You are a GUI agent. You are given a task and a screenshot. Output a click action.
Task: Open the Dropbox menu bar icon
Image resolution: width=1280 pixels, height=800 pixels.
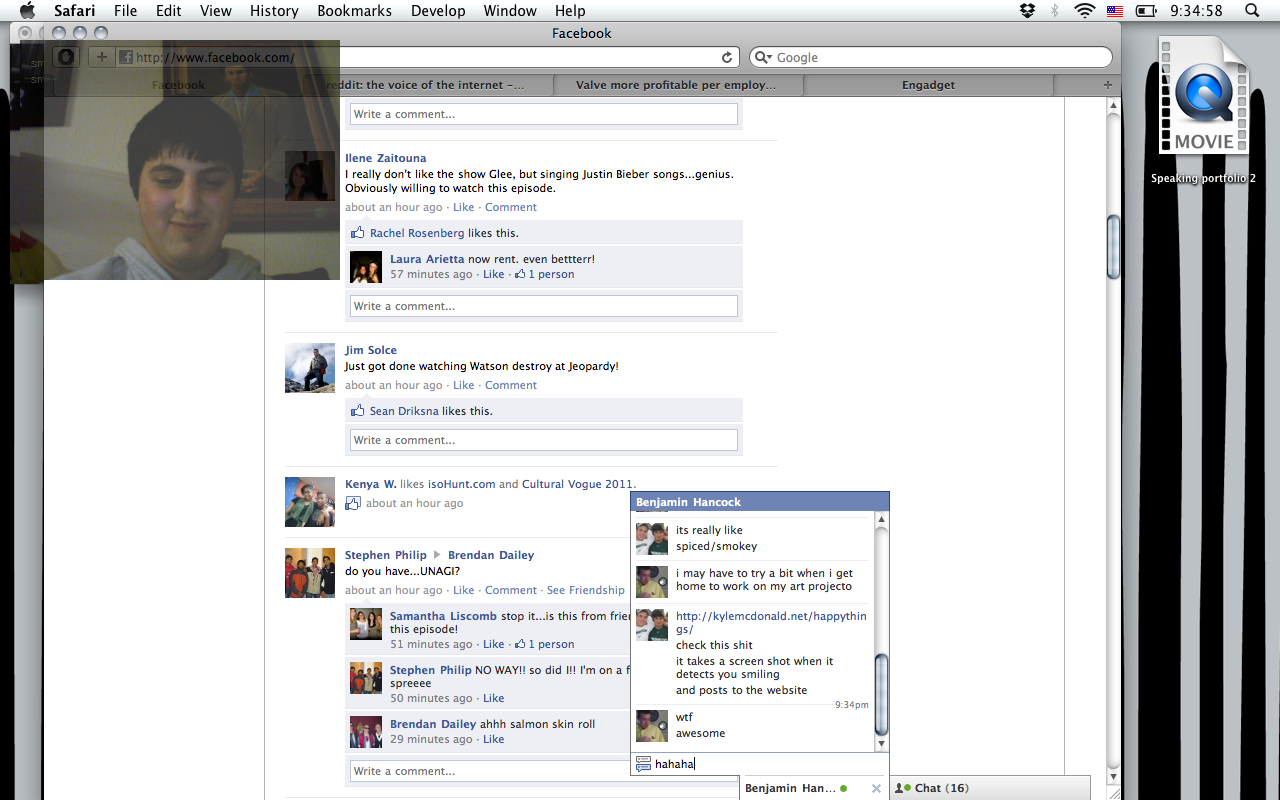1027,11
